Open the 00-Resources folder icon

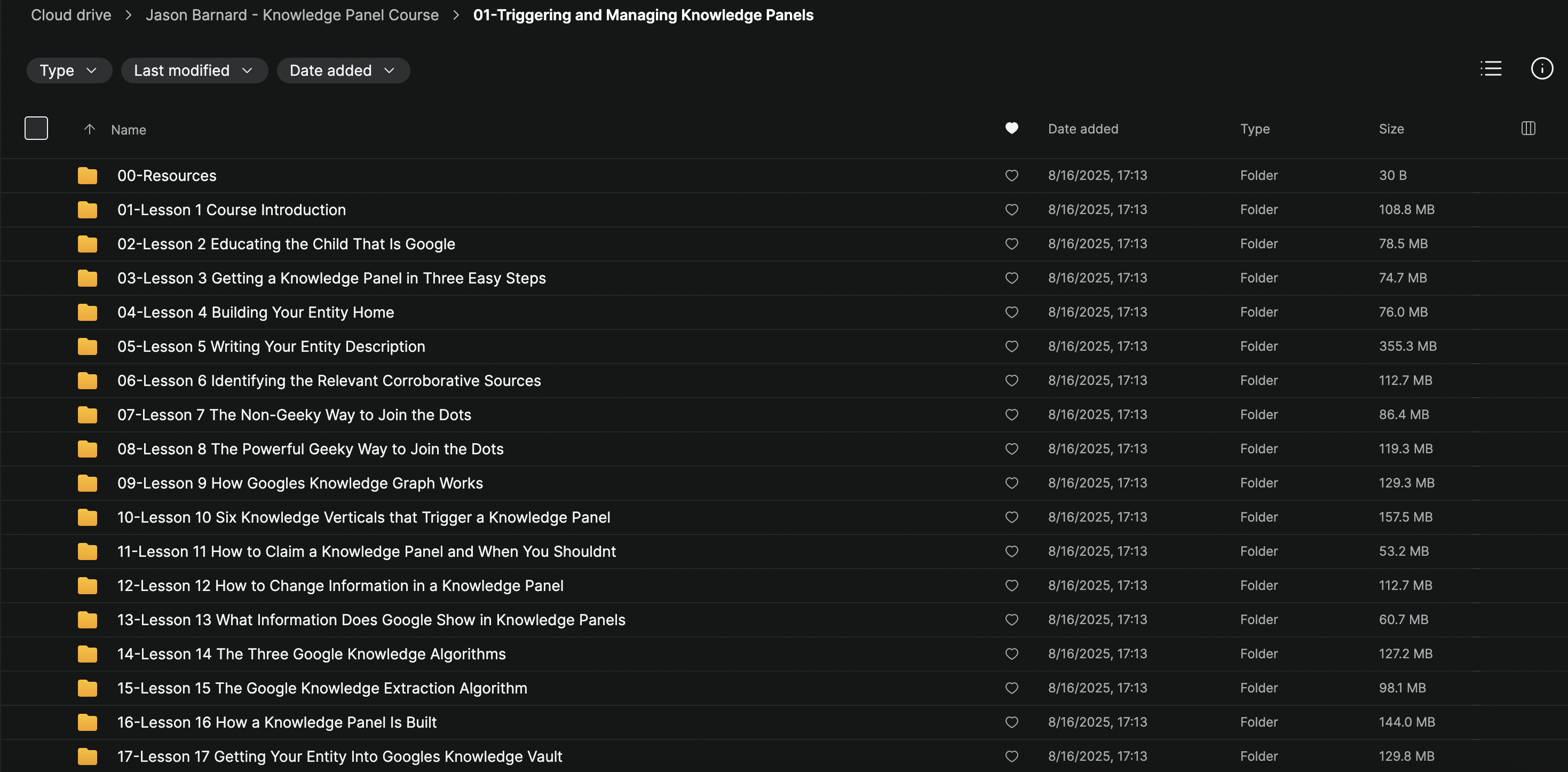pyautogui.click(x=88, y=176)
